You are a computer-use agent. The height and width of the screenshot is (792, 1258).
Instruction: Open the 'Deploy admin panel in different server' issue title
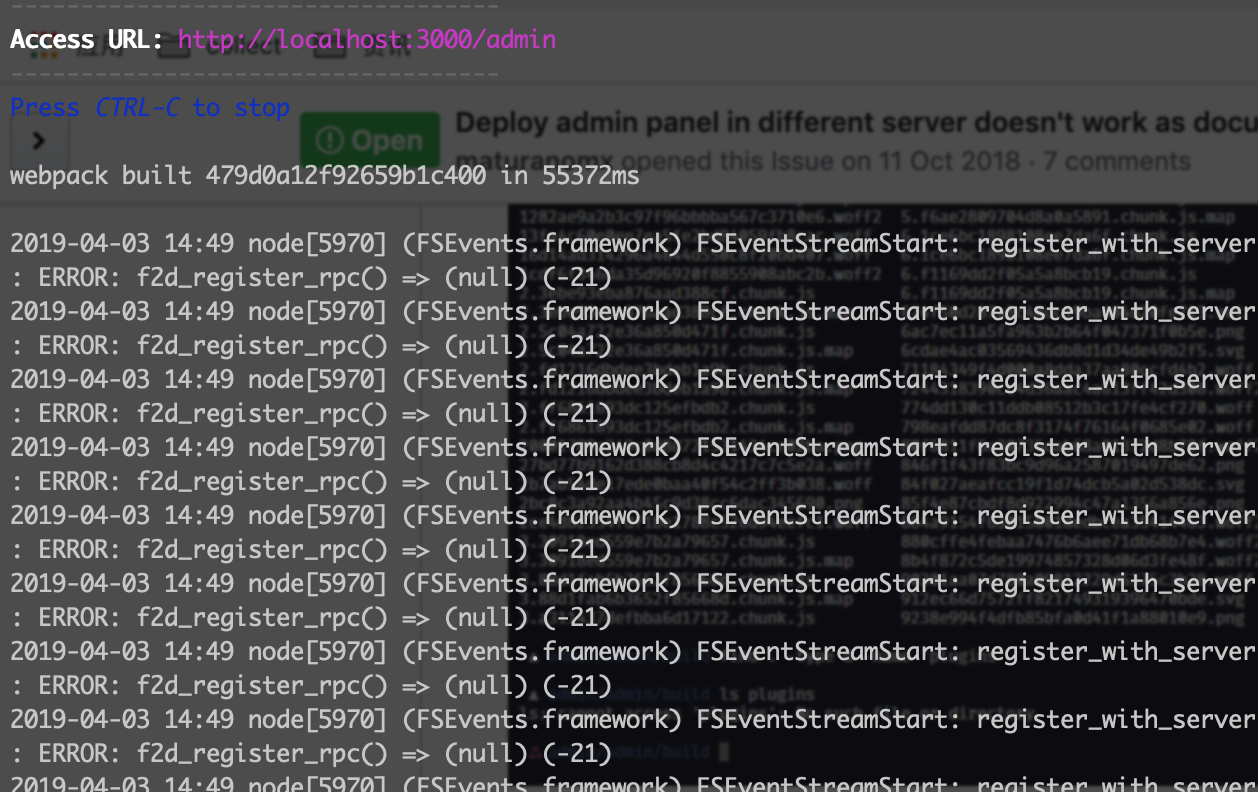coord(856,122)
